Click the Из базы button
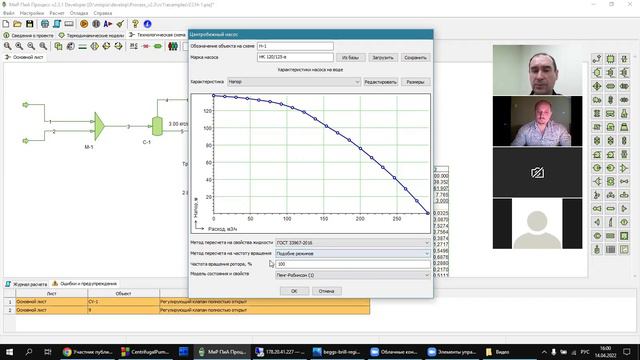Screen dimensions: 640x360 351,58
